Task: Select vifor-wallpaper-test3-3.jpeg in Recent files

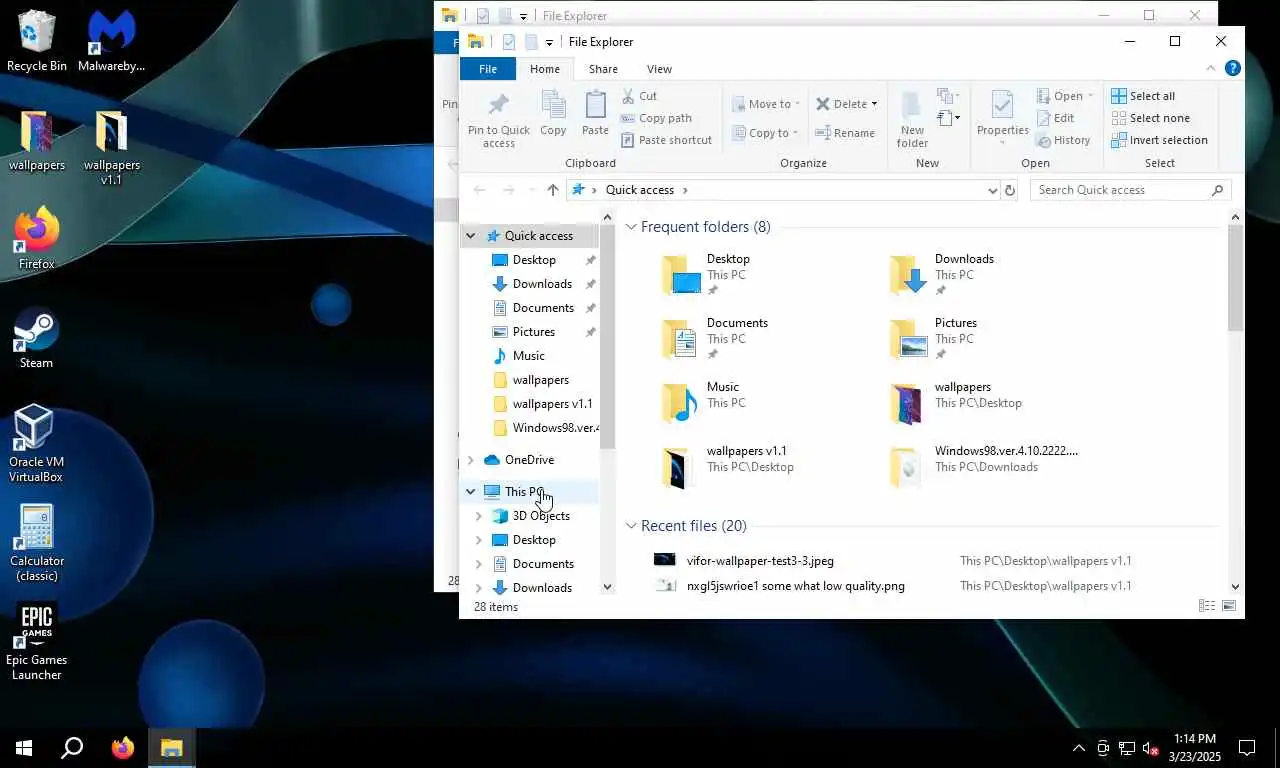Action: coord(760,561)
